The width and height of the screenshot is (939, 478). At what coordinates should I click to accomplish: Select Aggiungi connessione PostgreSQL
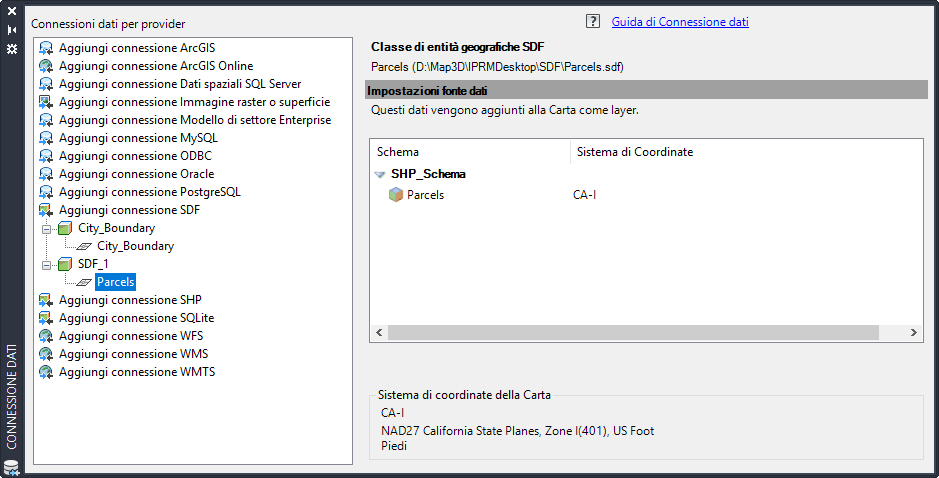pyautogui.click(x=149, y=192)
